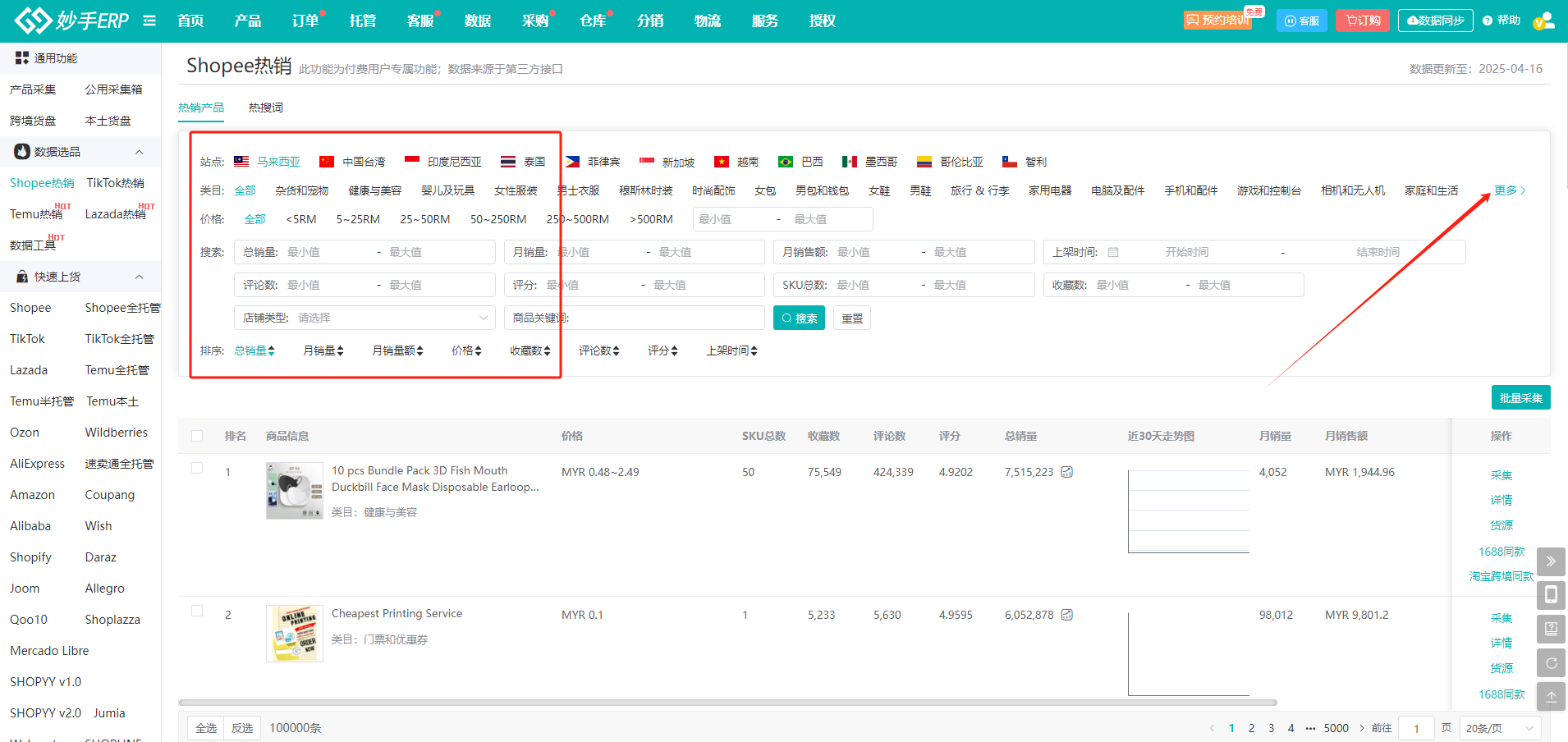
Task: Click the double-chevron expand floating icon
Action: tap(1551, 561)
